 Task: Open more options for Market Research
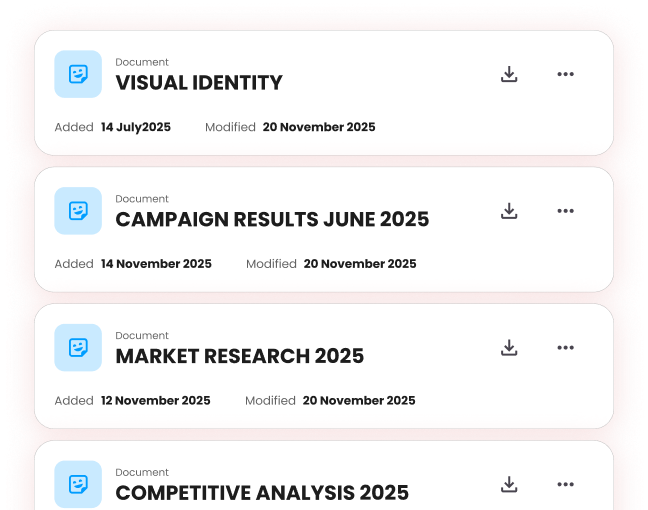click(x=565, y=348)
